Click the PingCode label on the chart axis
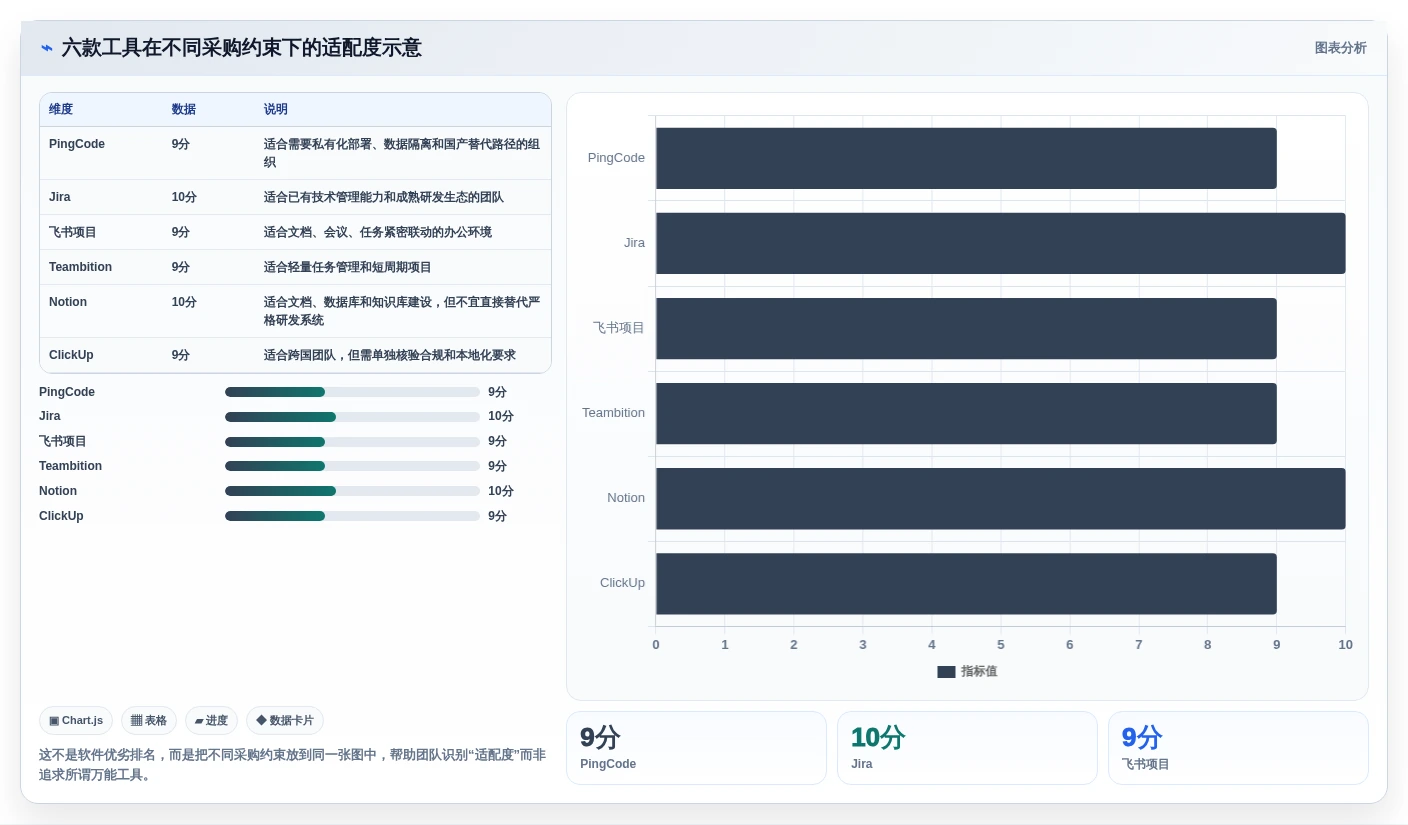Image resolution: width=1408 pixels, height=825 pixels. 616,158
